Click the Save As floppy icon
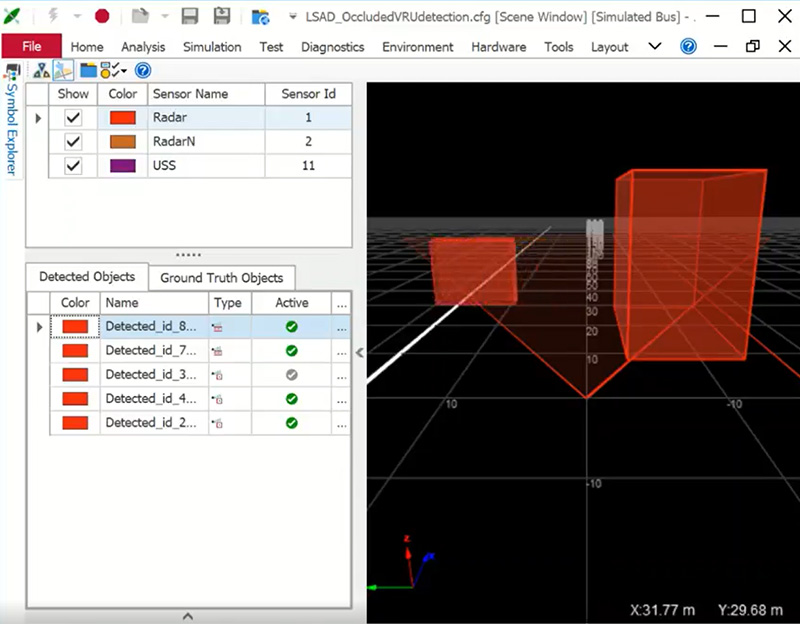 click(222, 16)
